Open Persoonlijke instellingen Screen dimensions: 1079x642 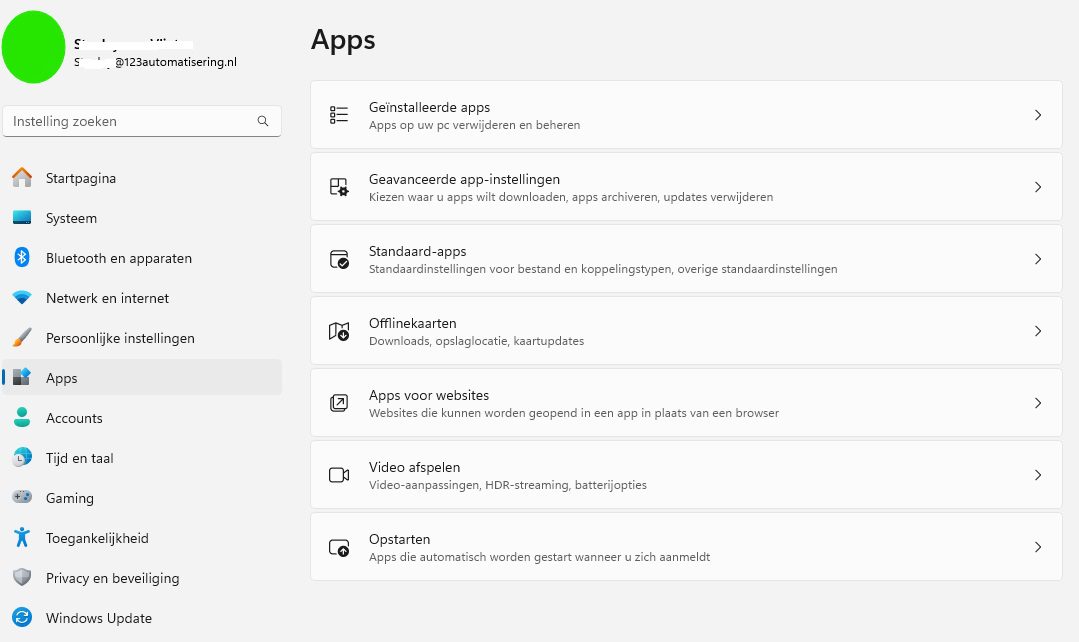(120, 338)
